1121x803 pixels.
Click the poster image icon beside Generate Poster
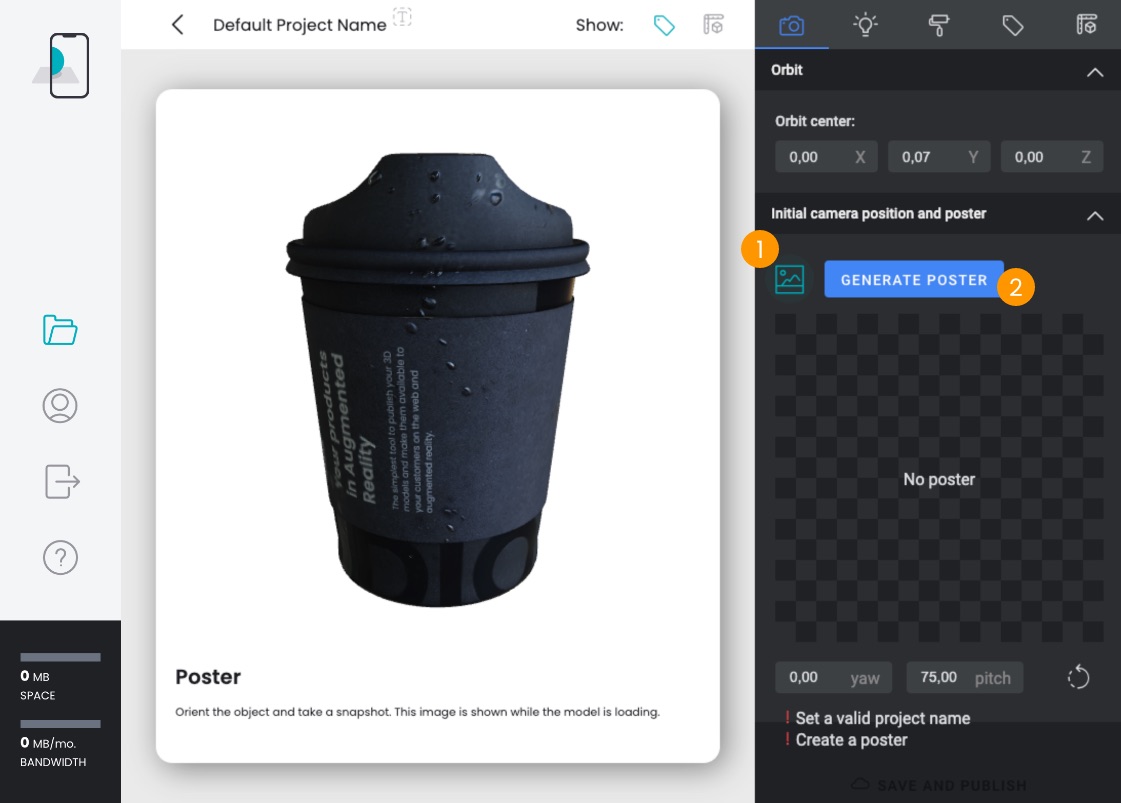(x=790, y=280)
